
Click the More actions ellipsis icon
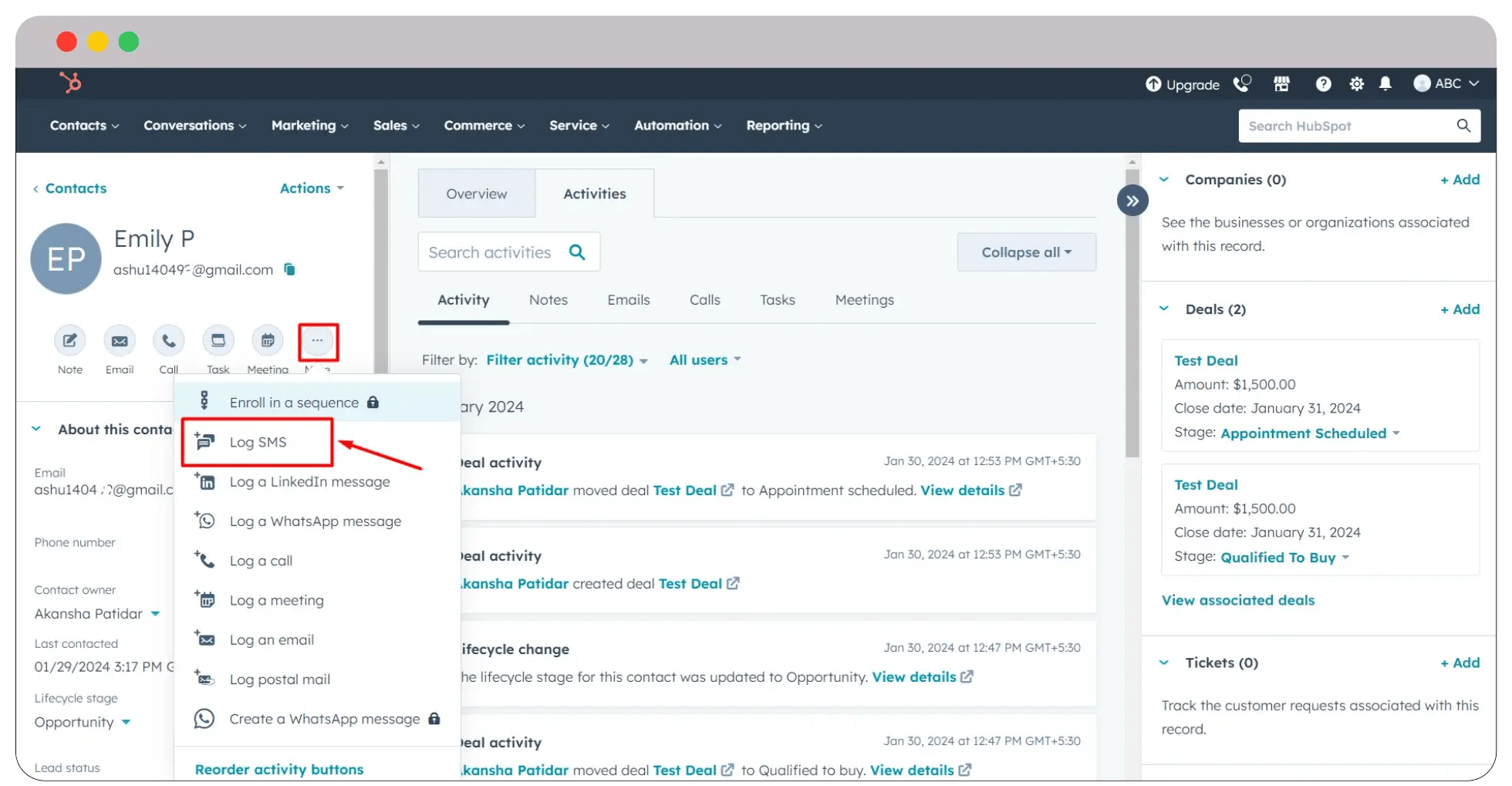[x=317, y=340]
